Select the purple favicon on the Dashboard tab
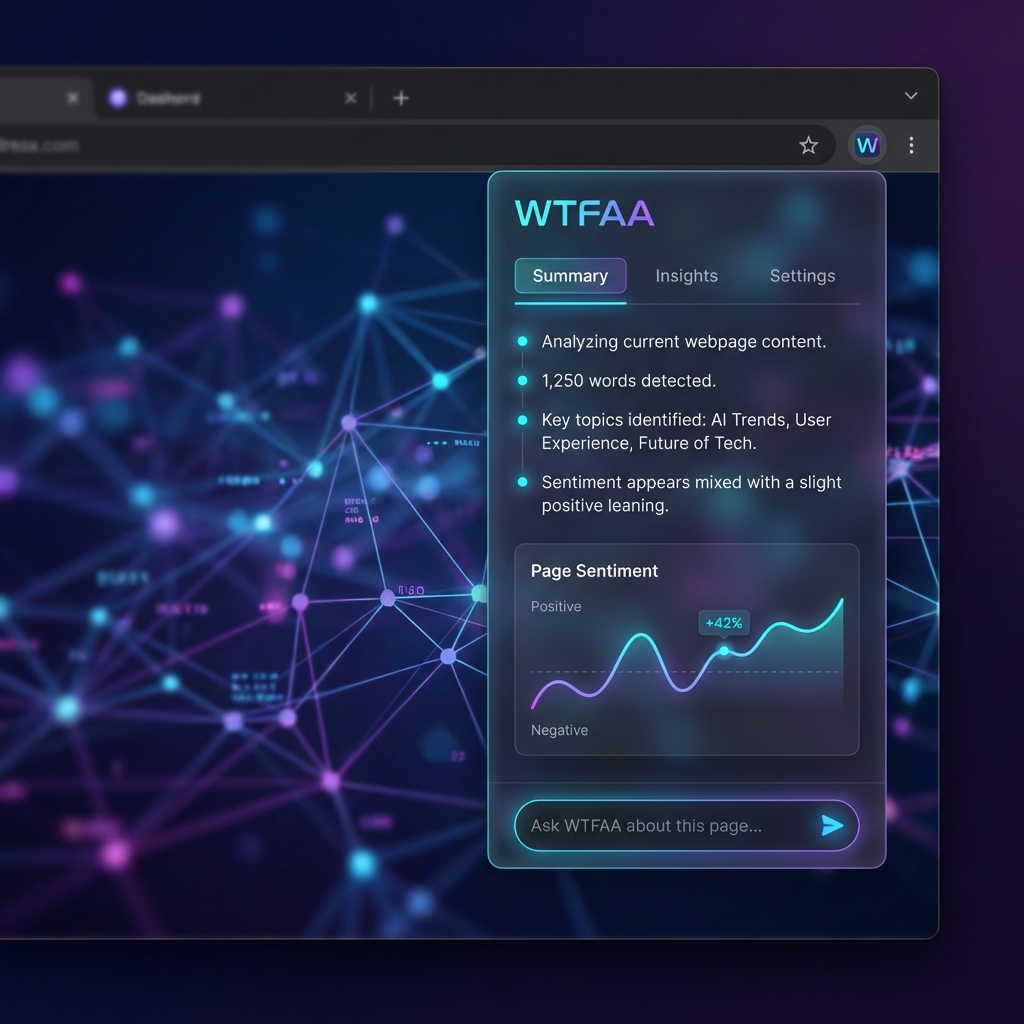The height and width of the screenshot is (1024, 1024). point(118,97)
